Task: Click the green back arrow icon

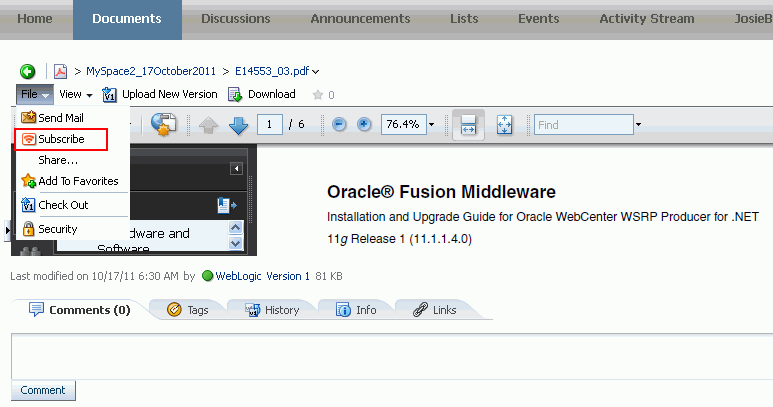Action: click(x=28, y=71)
